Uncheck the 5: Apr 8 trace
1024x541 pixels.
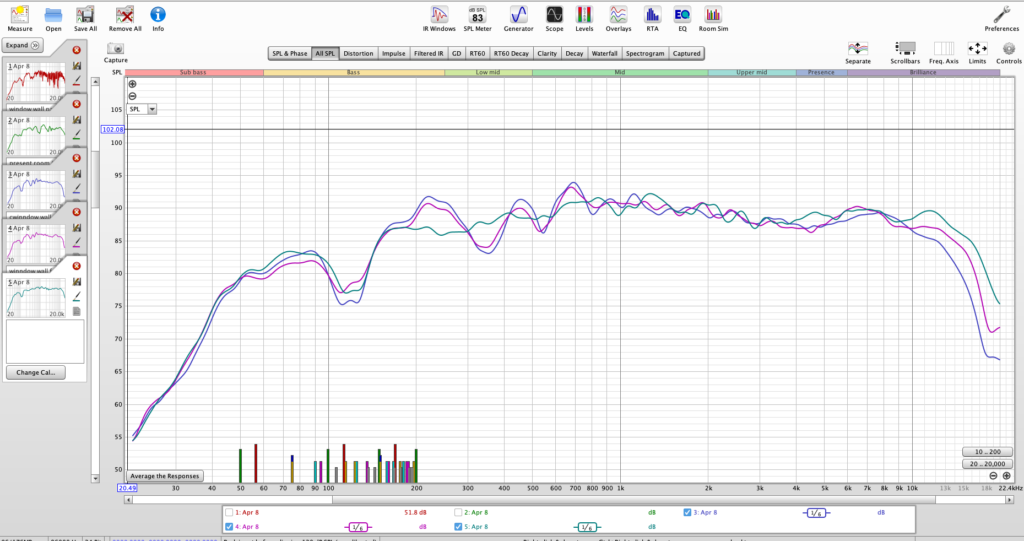pyautogui.click(x=459, y=526)
